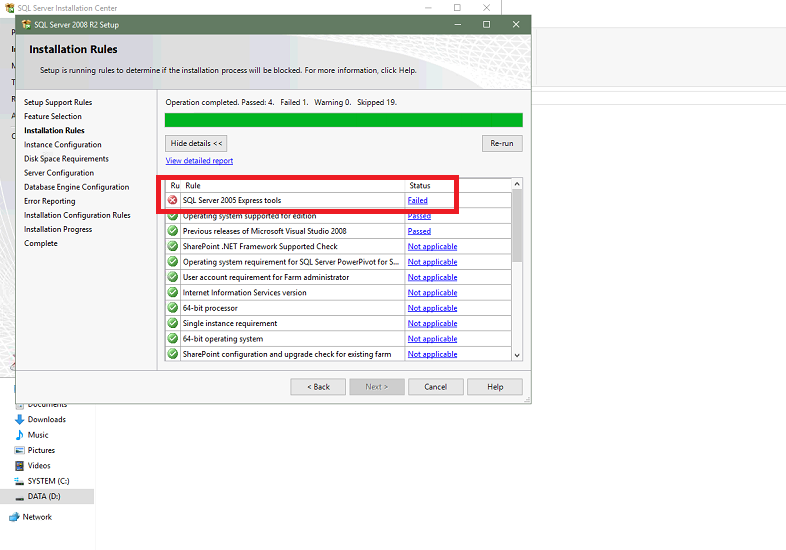Click Not applicable link for PowerPivot operating system rule

432,262
